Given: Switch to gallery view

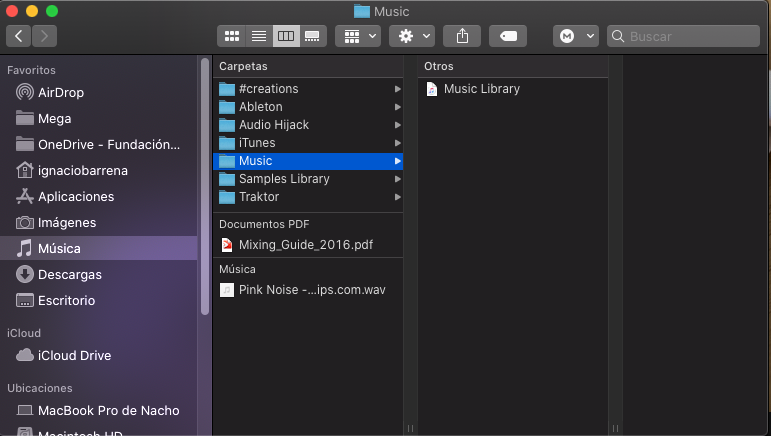Looking at the screenshot, I should 313,36.
